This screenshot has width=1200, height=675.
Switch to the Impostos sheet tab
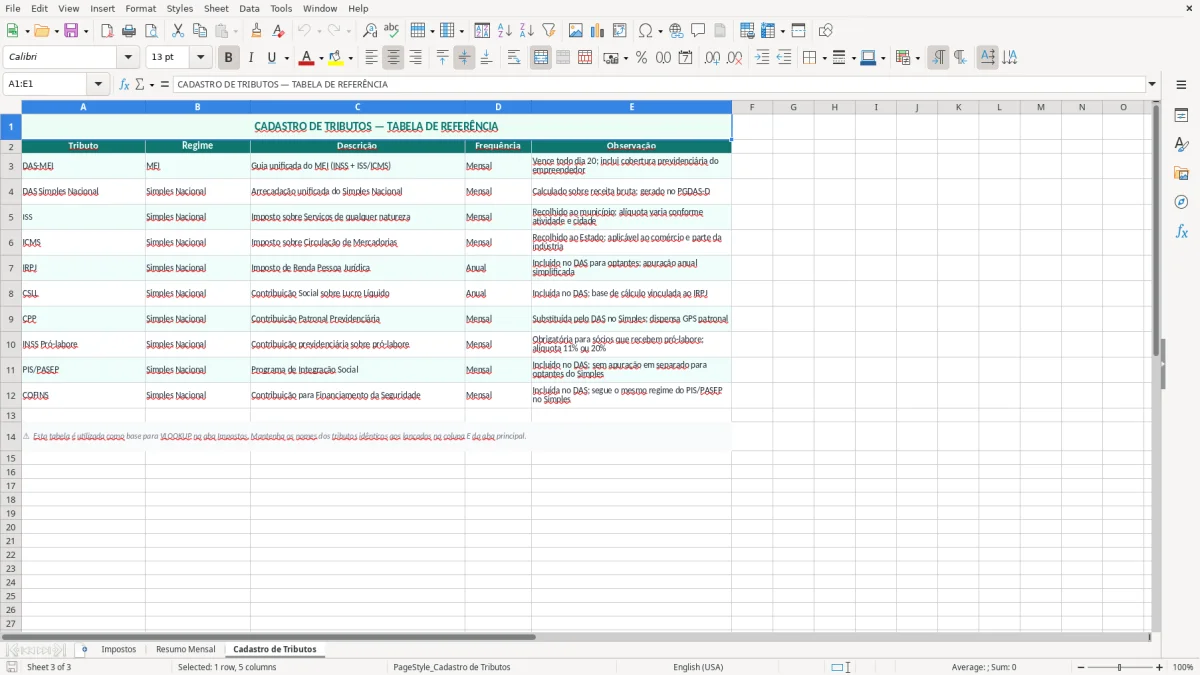point(118,650)
